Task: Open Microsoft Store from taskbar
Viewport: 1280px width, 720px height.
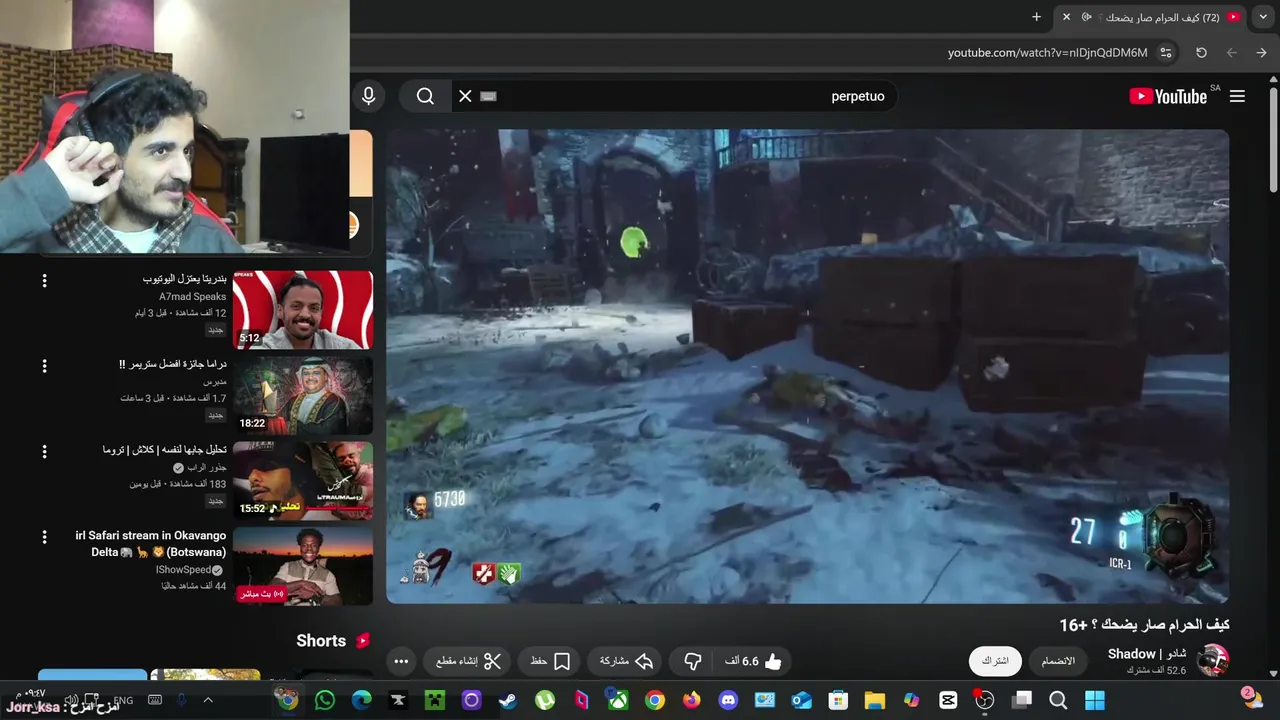Action: [x=838, y=700]
